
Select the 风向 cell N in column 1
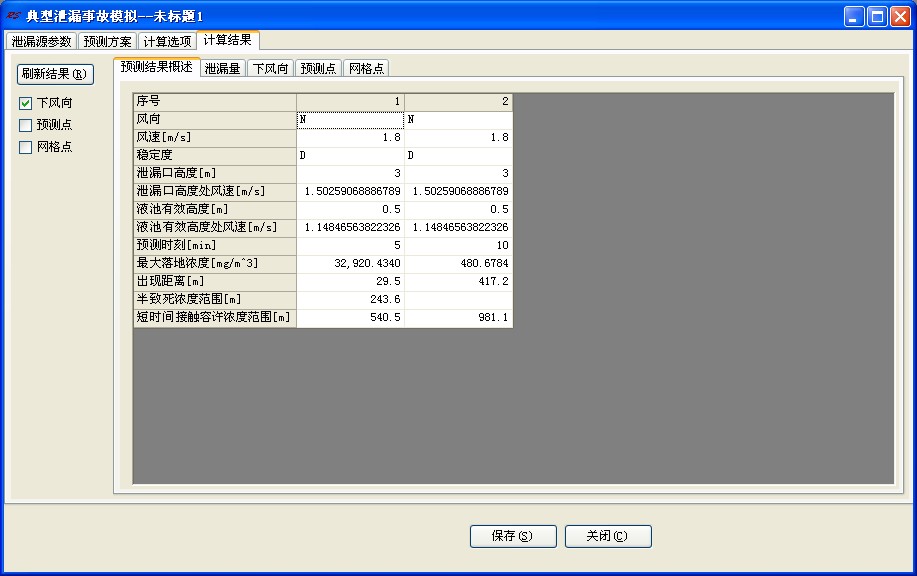350,119
